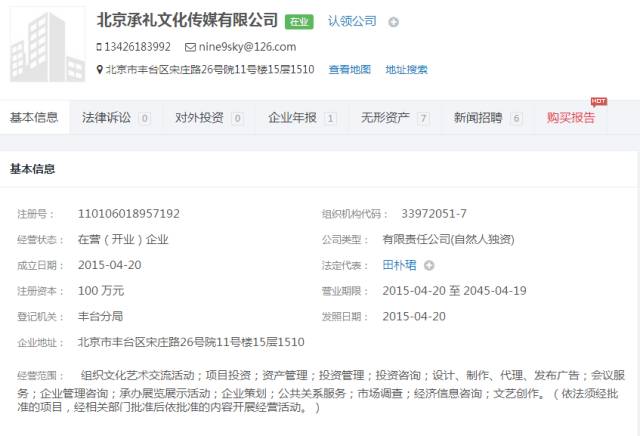Viewport: 640px width, 436px height.
Task: Open the 查看地图 link
Action: tap(349, 69)
